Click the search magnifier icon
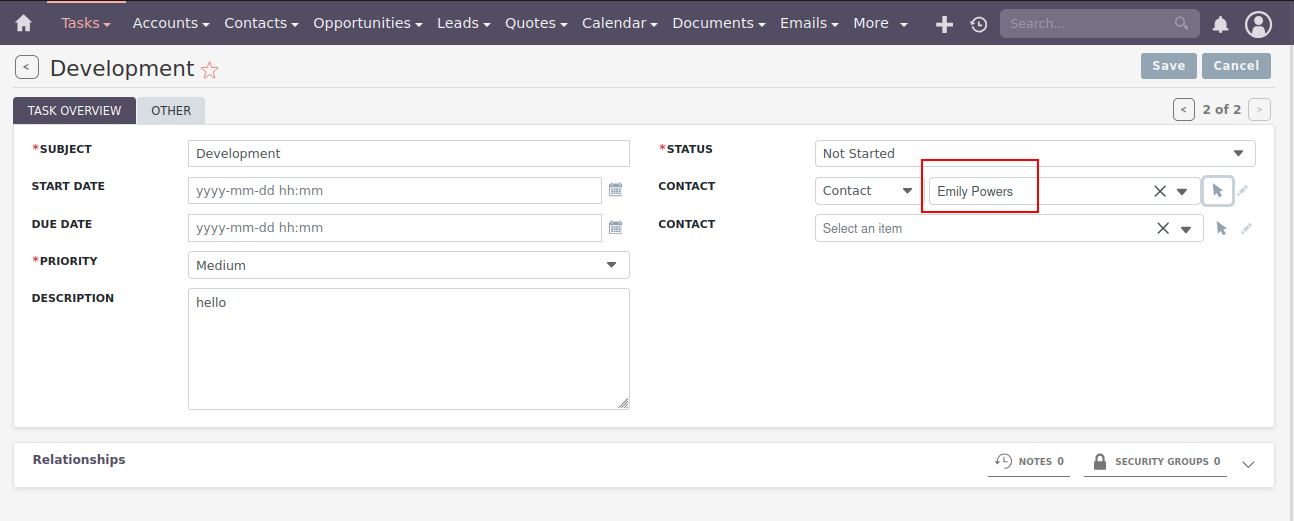This screenshot has width=1294, height=521. pyautogui.click(x=1181, y=23)
